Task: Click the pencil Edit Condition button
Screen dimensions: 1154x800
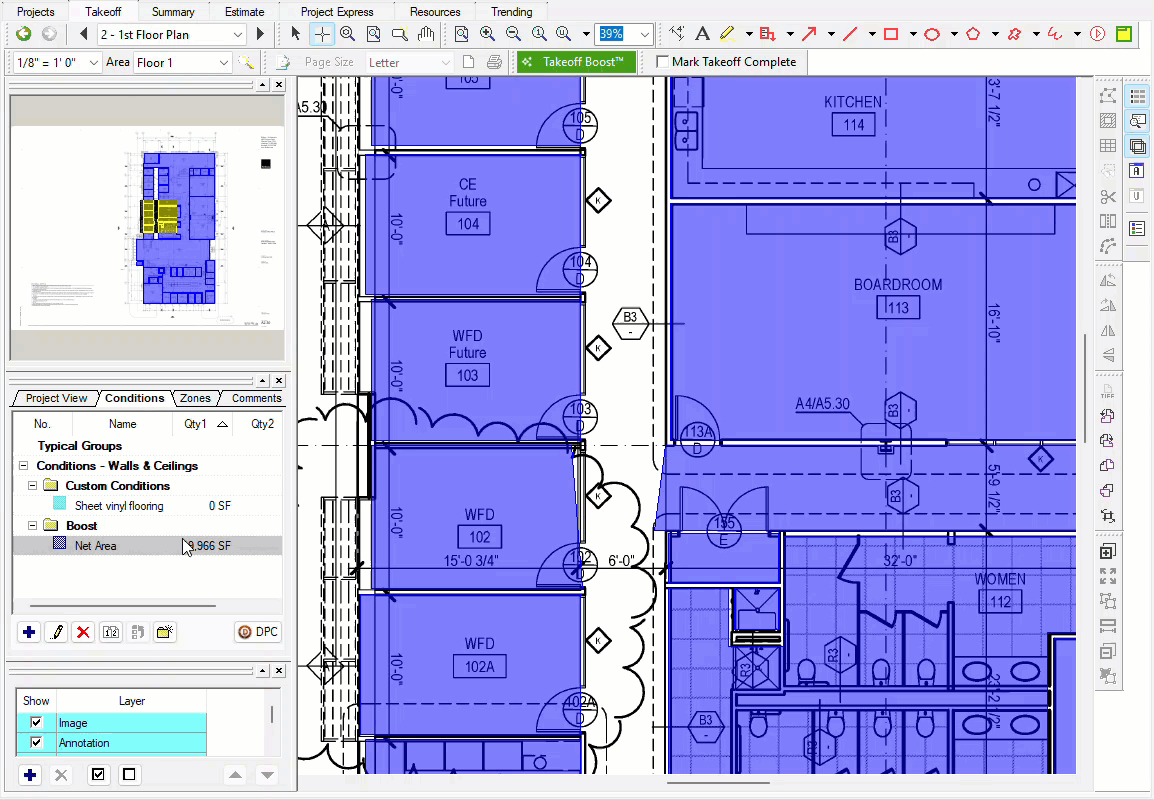Action: tap(56, 632)
